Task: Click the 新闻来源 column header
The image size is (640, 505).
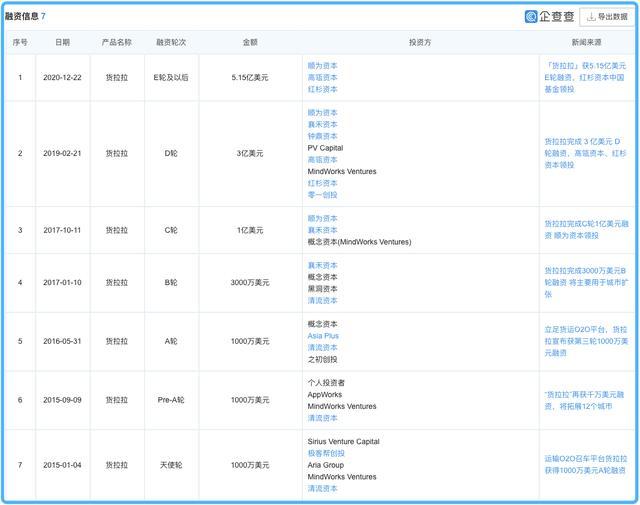Action: pyautogui.click(x=586, y=42)
